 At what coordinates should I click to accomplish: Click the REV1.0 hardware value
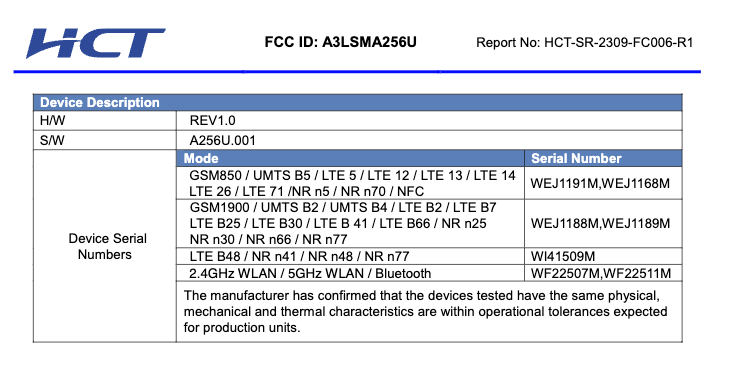pos(213,121)
